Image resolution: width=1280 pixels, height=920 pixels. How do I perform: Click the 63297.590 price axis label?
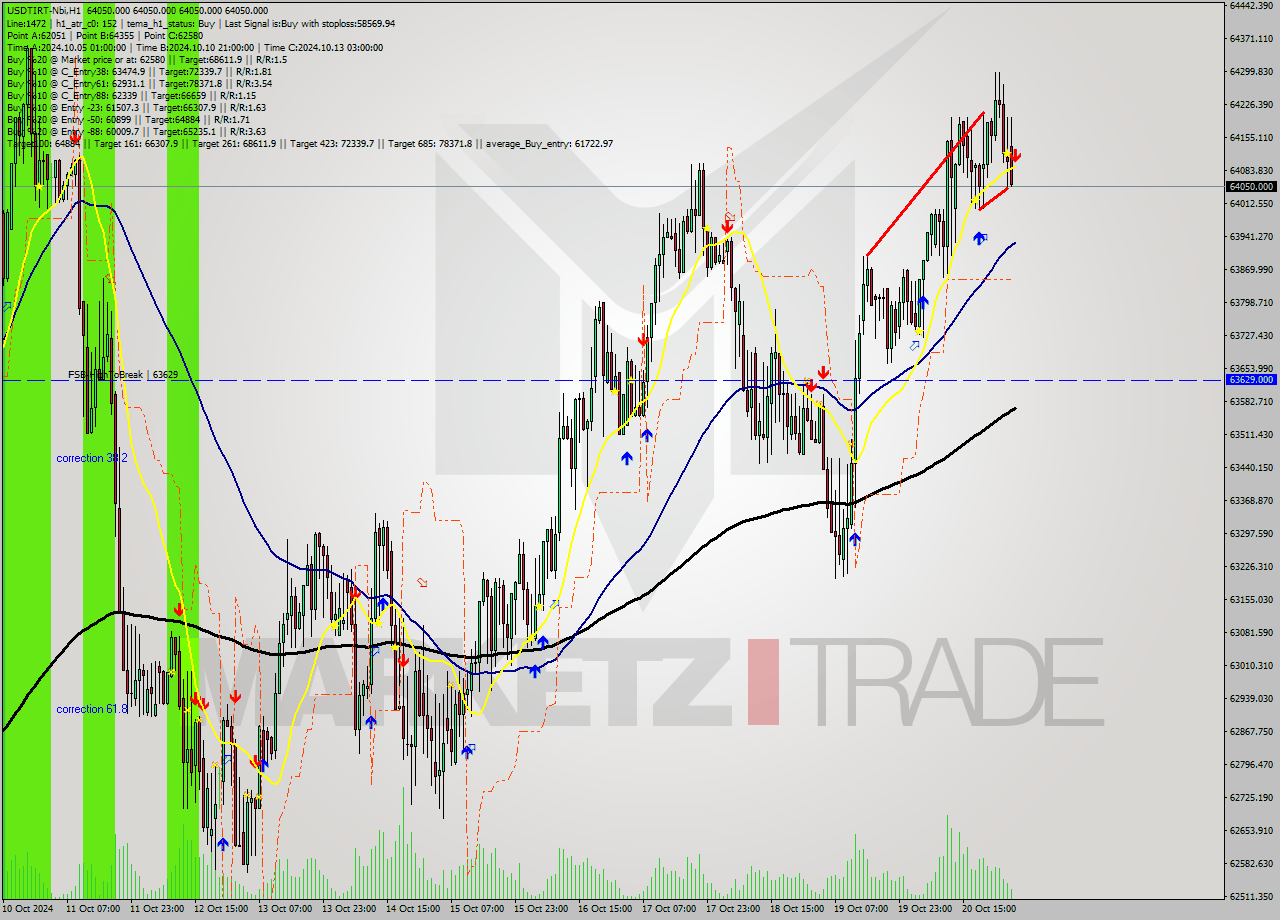1251,533
